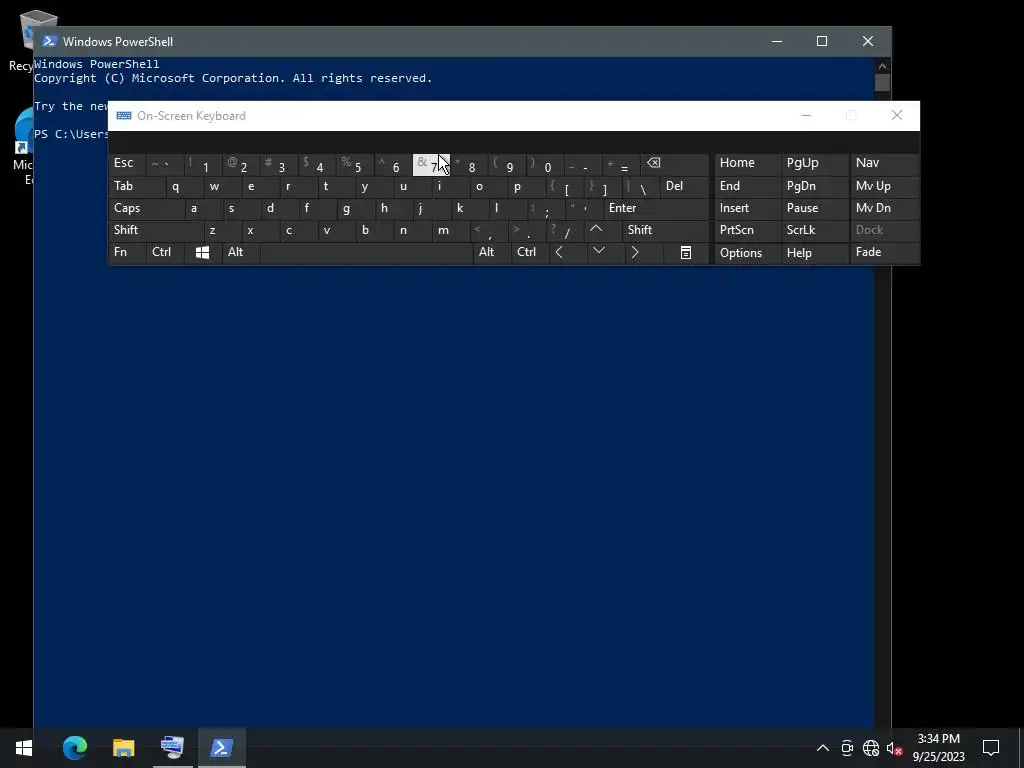
Task: Tap the Home key
Action: tap(746, 164)
